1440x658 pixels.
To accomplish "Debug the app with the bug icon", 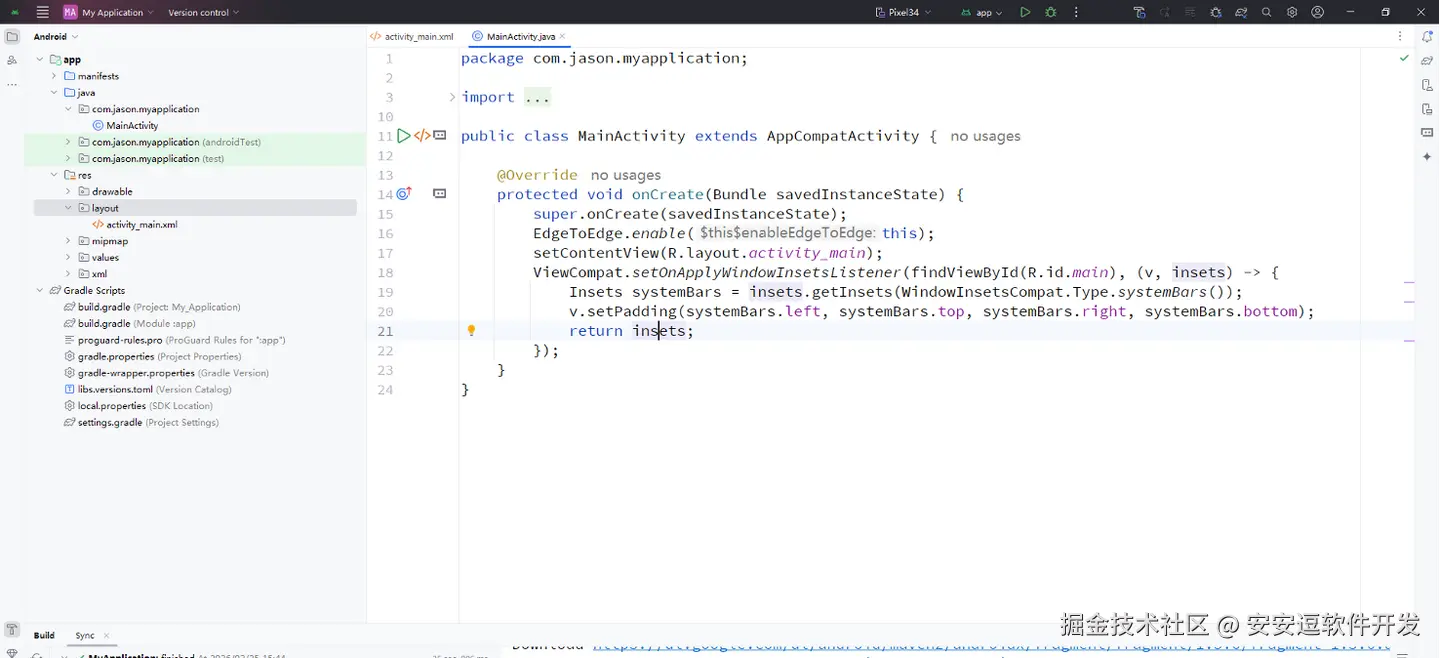I will [x=1051, y=12].
